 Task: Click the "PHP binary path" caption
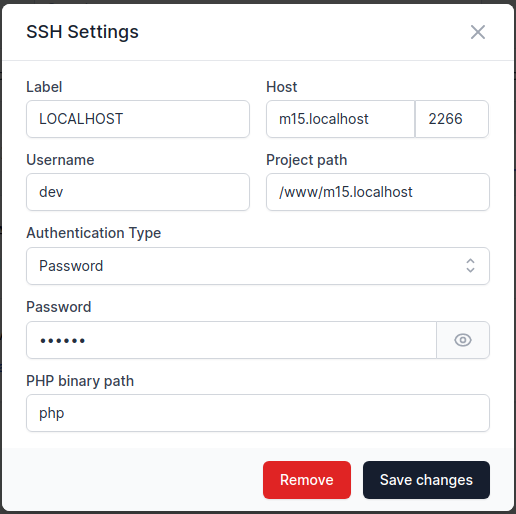[80, 381]
